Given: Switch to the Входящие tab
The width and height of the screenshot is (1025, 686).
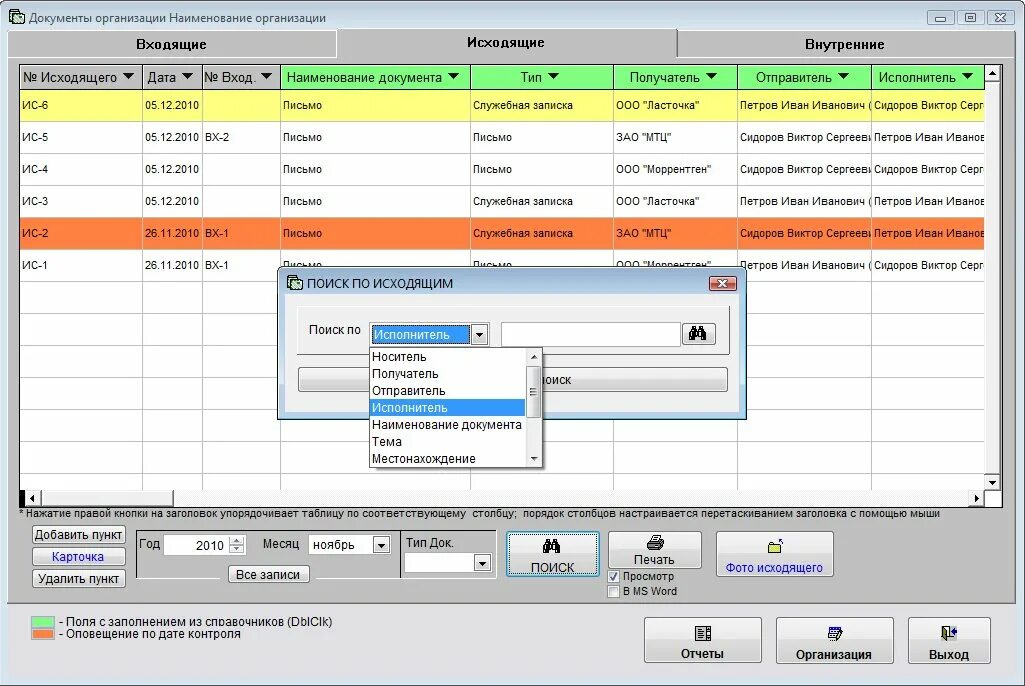Looking at the screenshot, I should click(171, 44).
